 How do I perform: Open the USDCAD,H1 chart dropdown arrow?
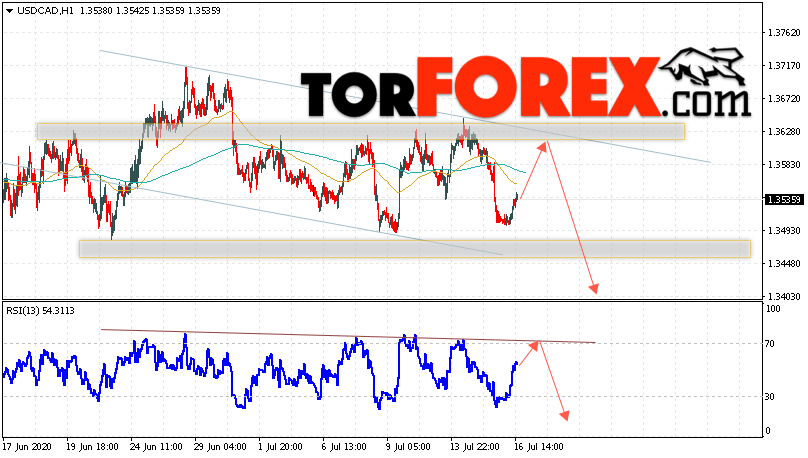click(9, 11)
